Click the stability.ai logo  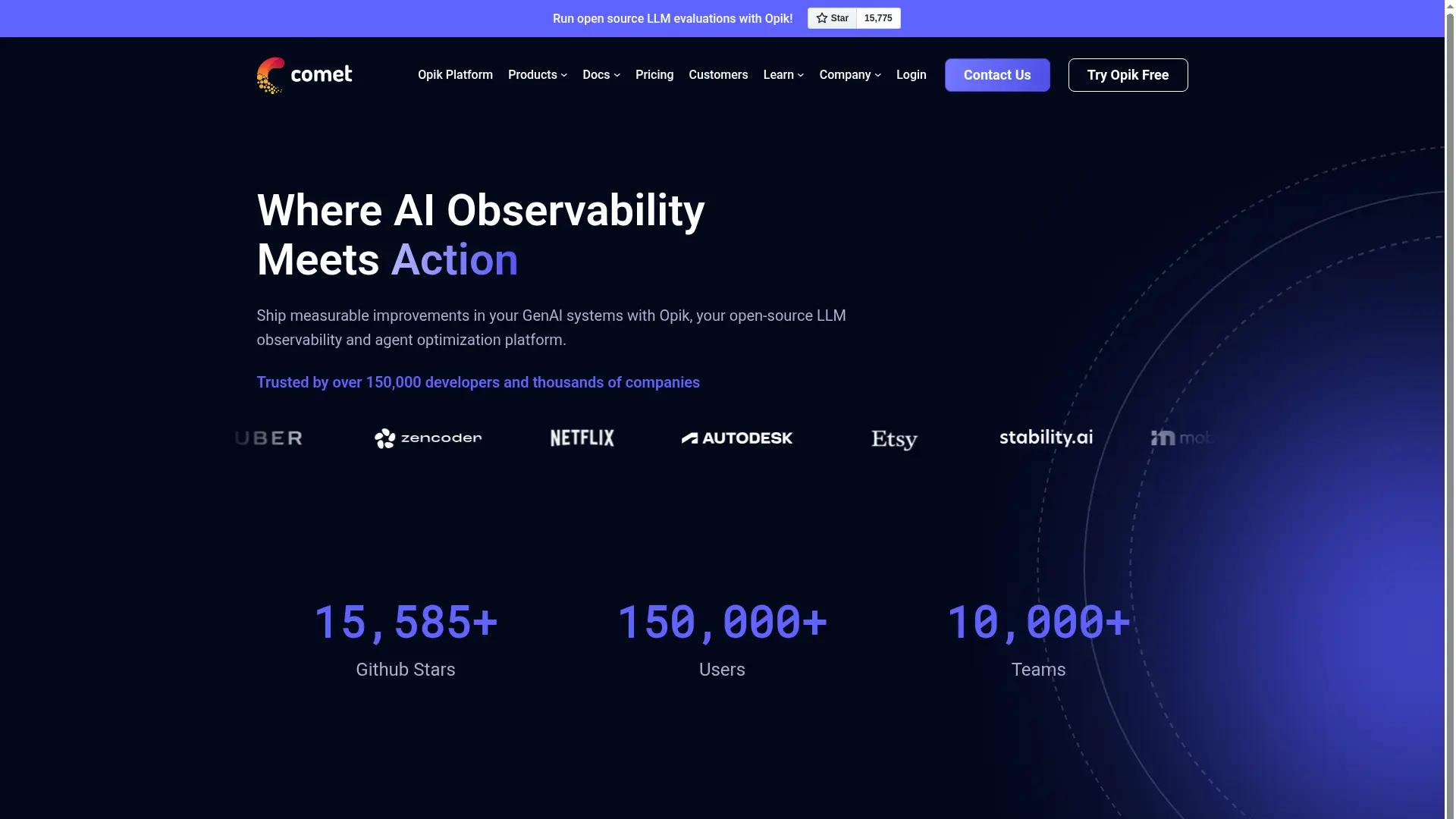click(1045, 437)
